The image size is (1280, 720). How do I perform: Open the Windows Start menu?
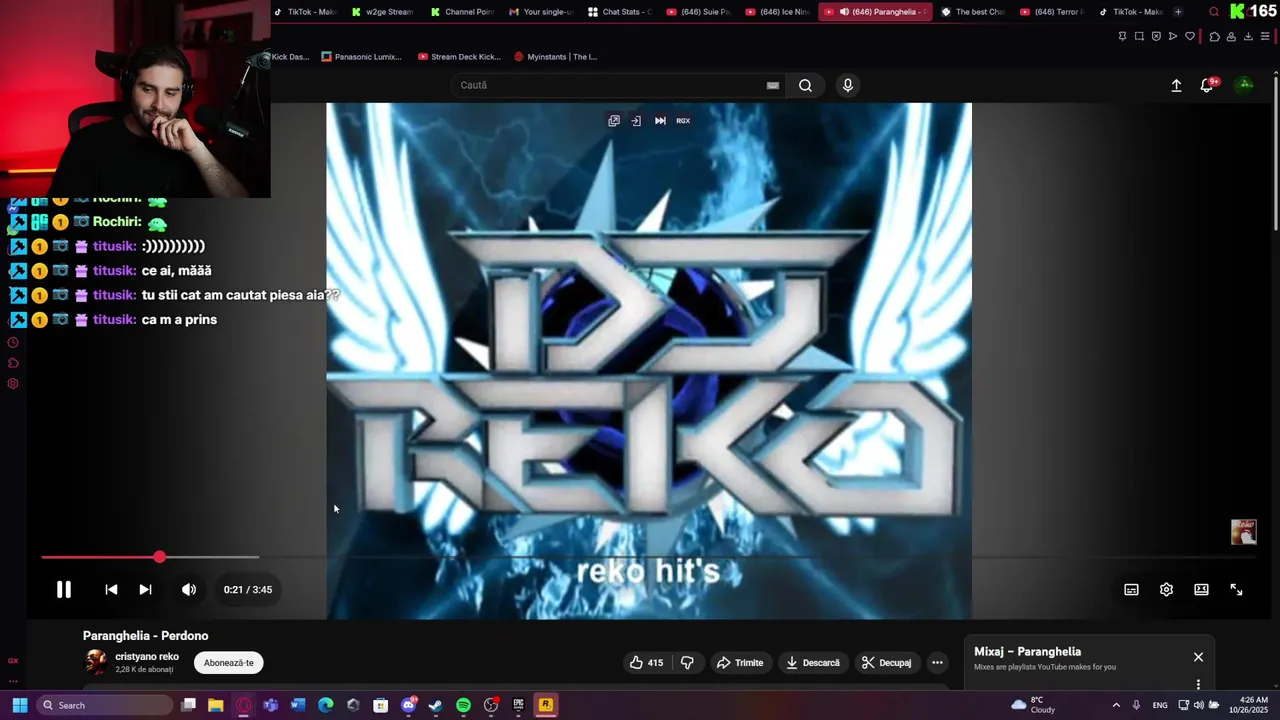click(x=19, y=705)
